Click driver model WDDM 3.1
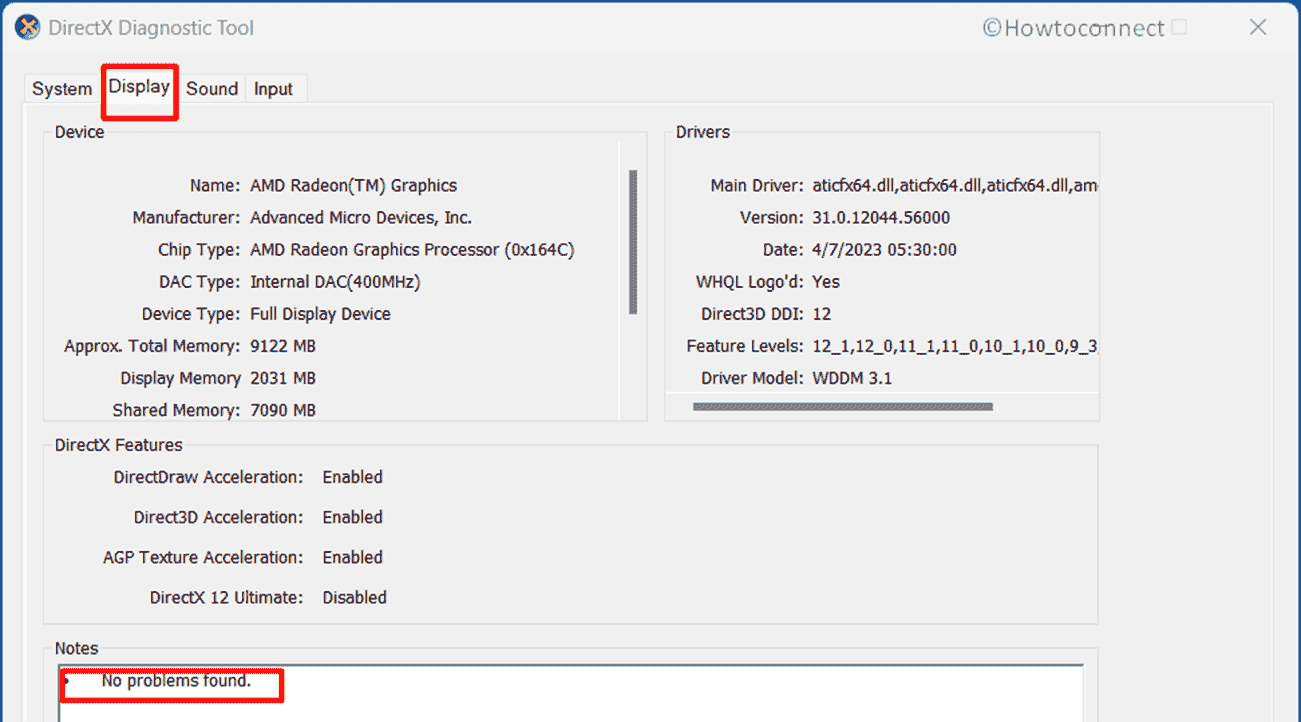This screenshot has height=722, width=1301. click(x=852, y=378)
